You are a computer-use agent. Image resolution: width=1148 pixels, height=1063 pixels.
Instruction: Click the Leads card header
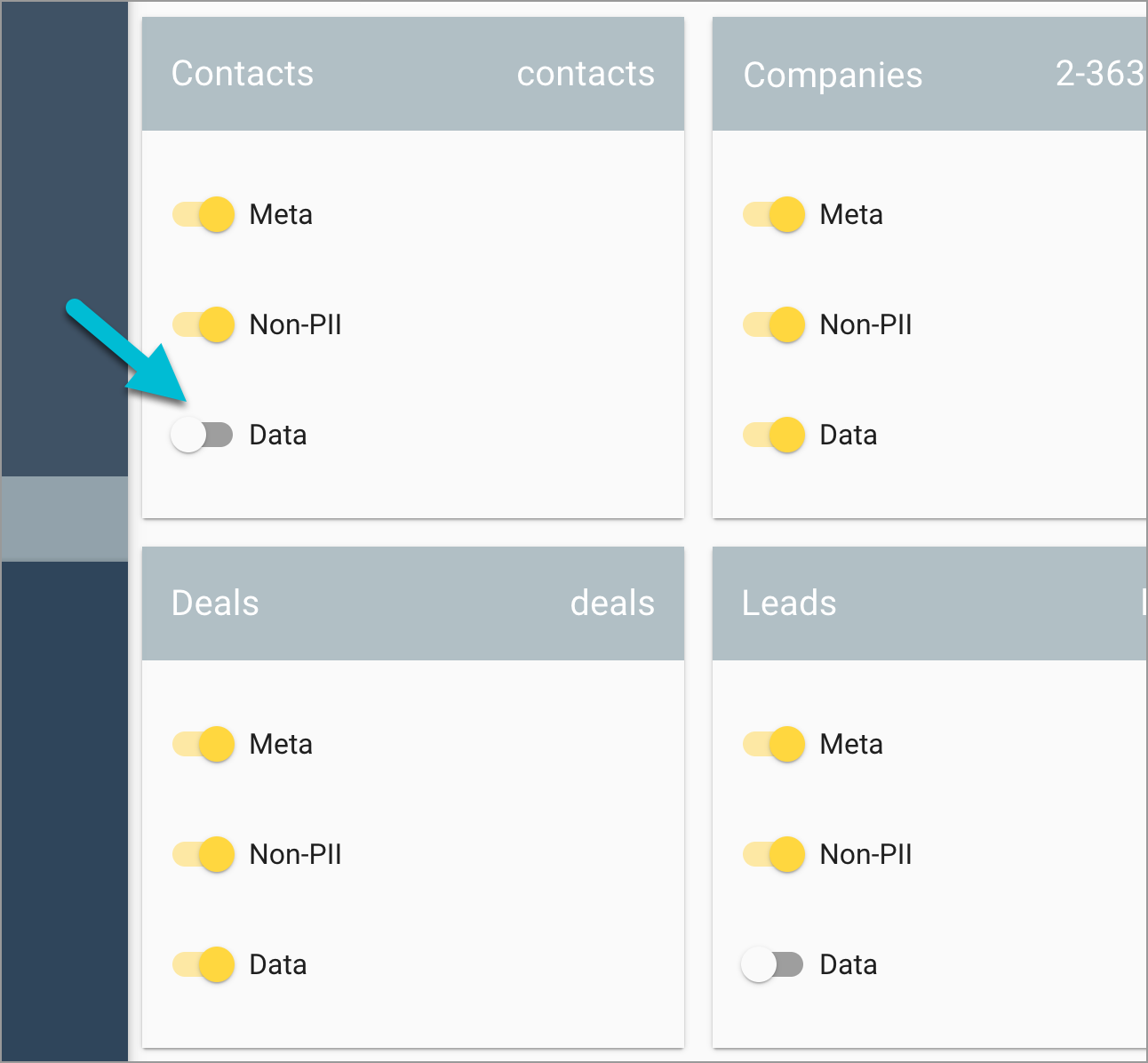(x=789, y=603)
